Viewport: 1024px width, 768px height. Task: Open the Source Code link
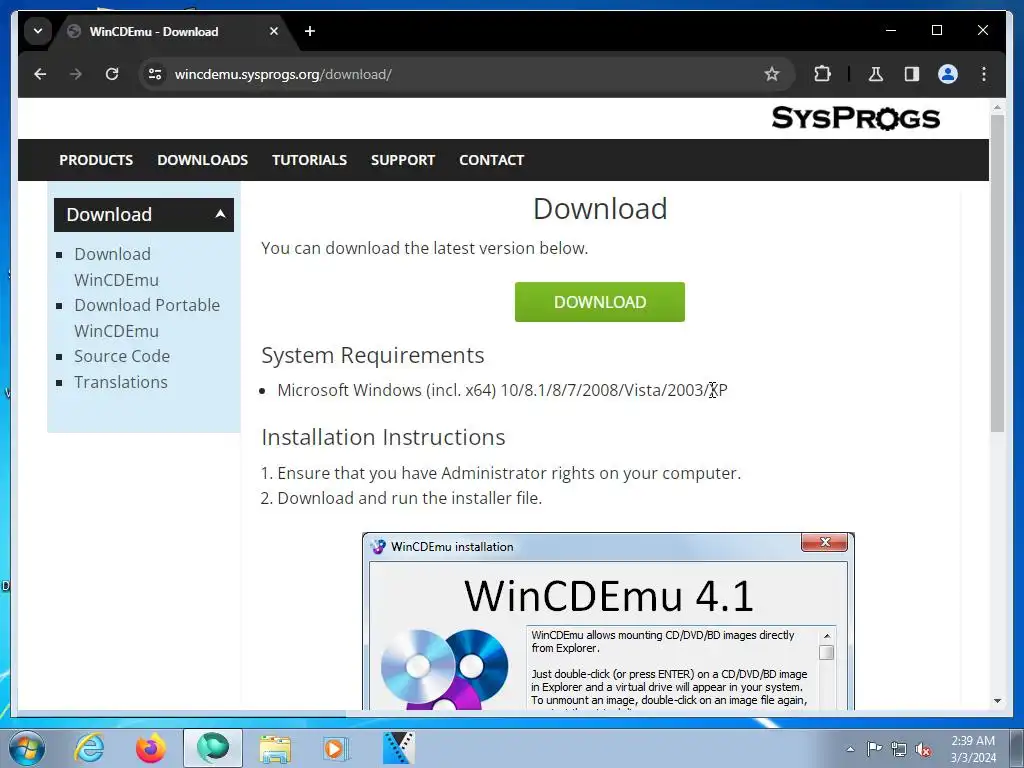click(x=122, y=356)
